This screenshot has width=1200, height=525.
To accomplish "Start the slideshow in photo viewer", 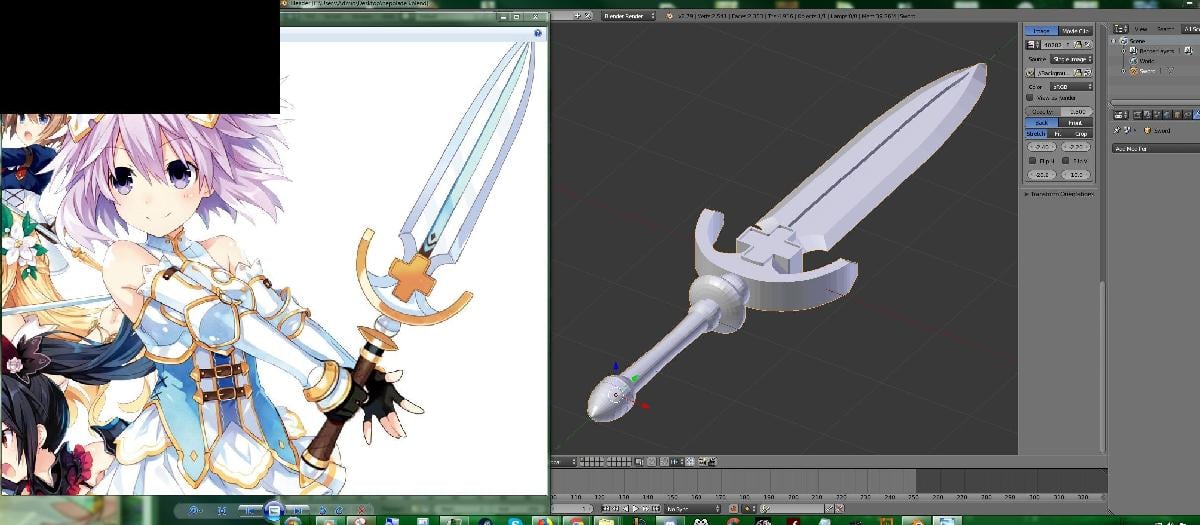I will click(x=274, y=510).
